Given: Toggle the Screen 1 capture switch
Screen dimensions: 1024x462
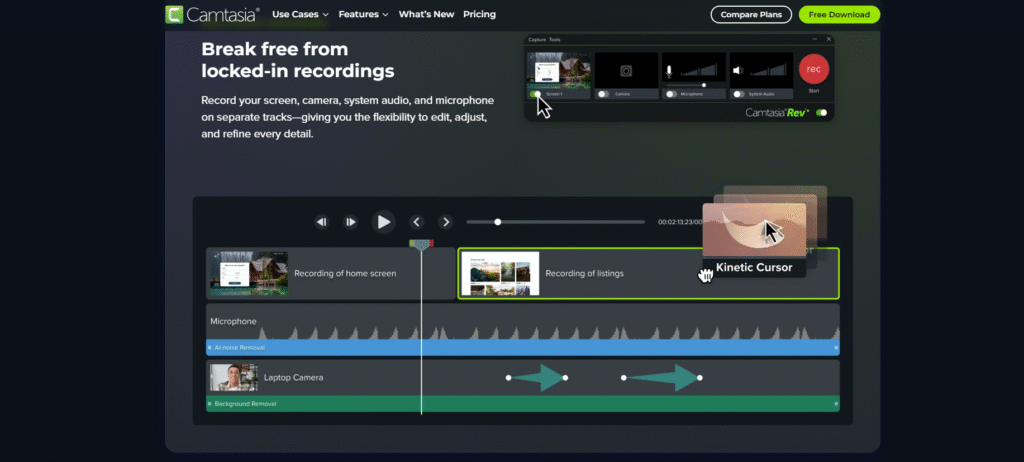Looking at the screenshot, I should click(x=537, y=94).
